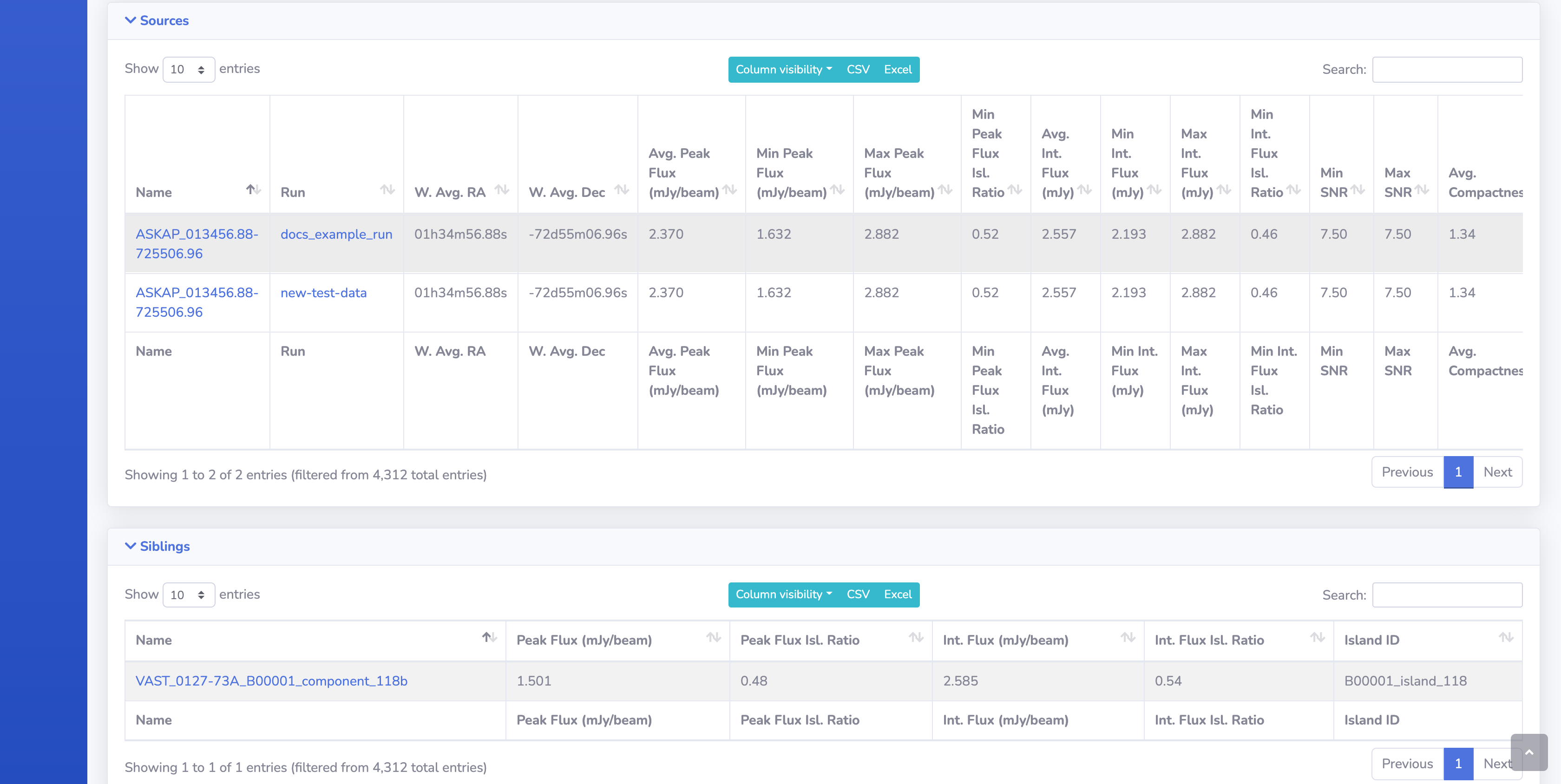Sort Siblings by Peak Flux Isl. Ratio
1561x784 pixels.
tap(831, 640)
